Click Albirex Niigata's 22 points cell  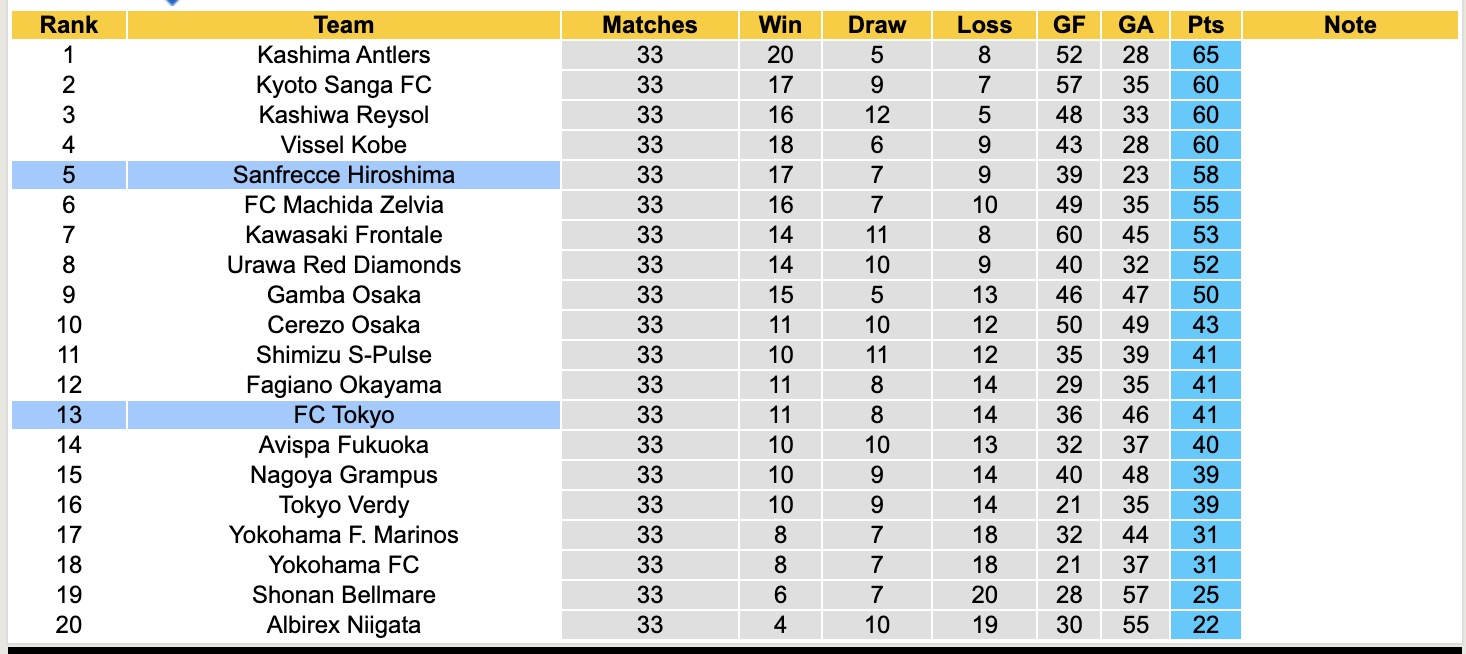[x=1205, y=625]
